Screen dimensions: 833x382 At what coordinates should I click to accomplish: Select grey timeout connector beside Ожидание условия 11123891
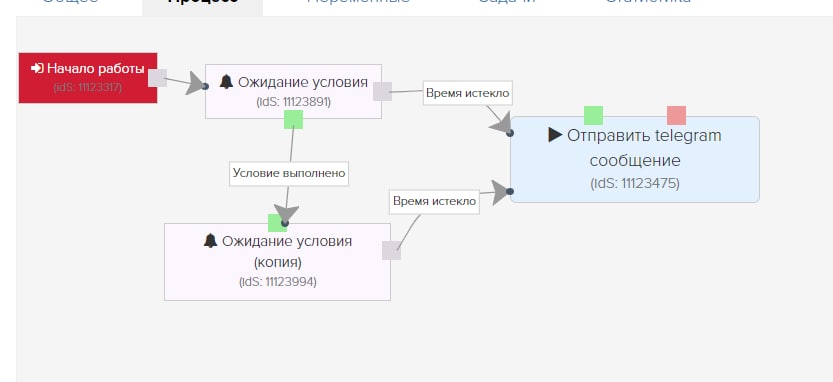382,91
